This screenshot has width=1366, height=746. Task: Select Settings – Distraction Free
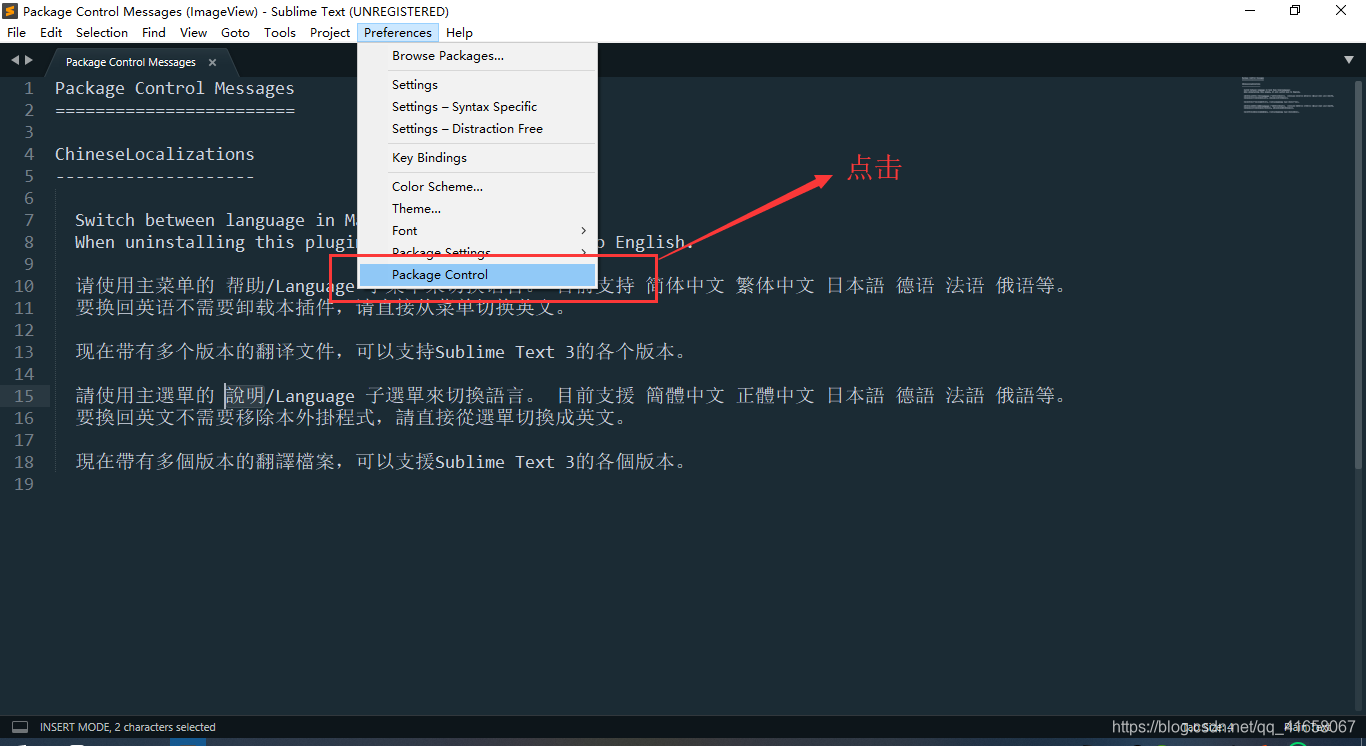pos(477,129)
